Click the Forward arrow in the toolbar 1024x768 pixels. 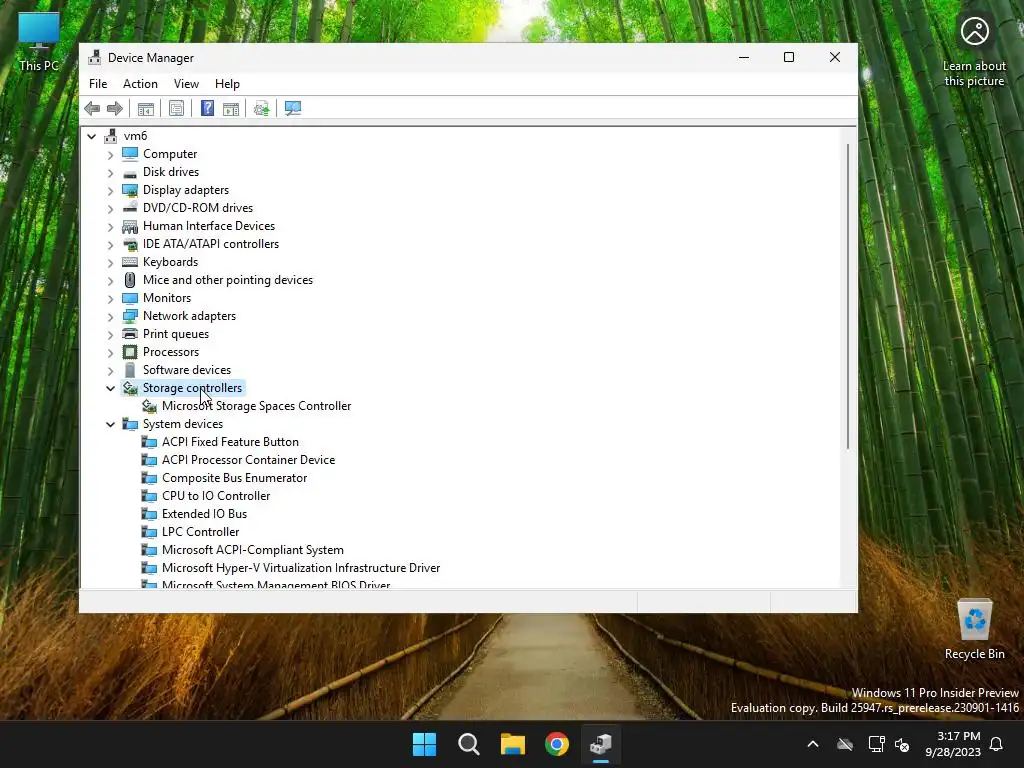115,108
